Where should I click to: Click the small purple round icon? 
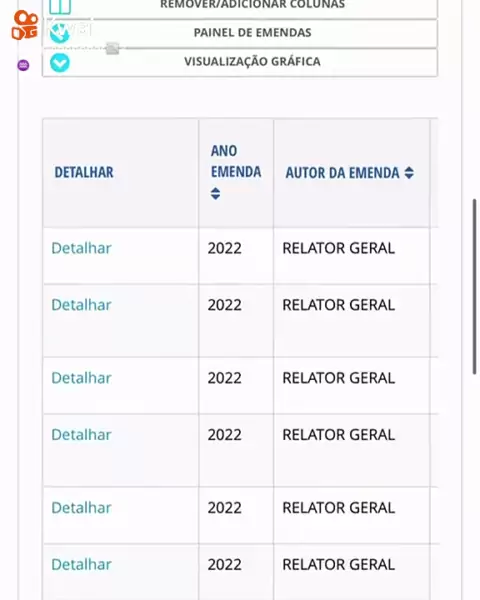(23, 65)
